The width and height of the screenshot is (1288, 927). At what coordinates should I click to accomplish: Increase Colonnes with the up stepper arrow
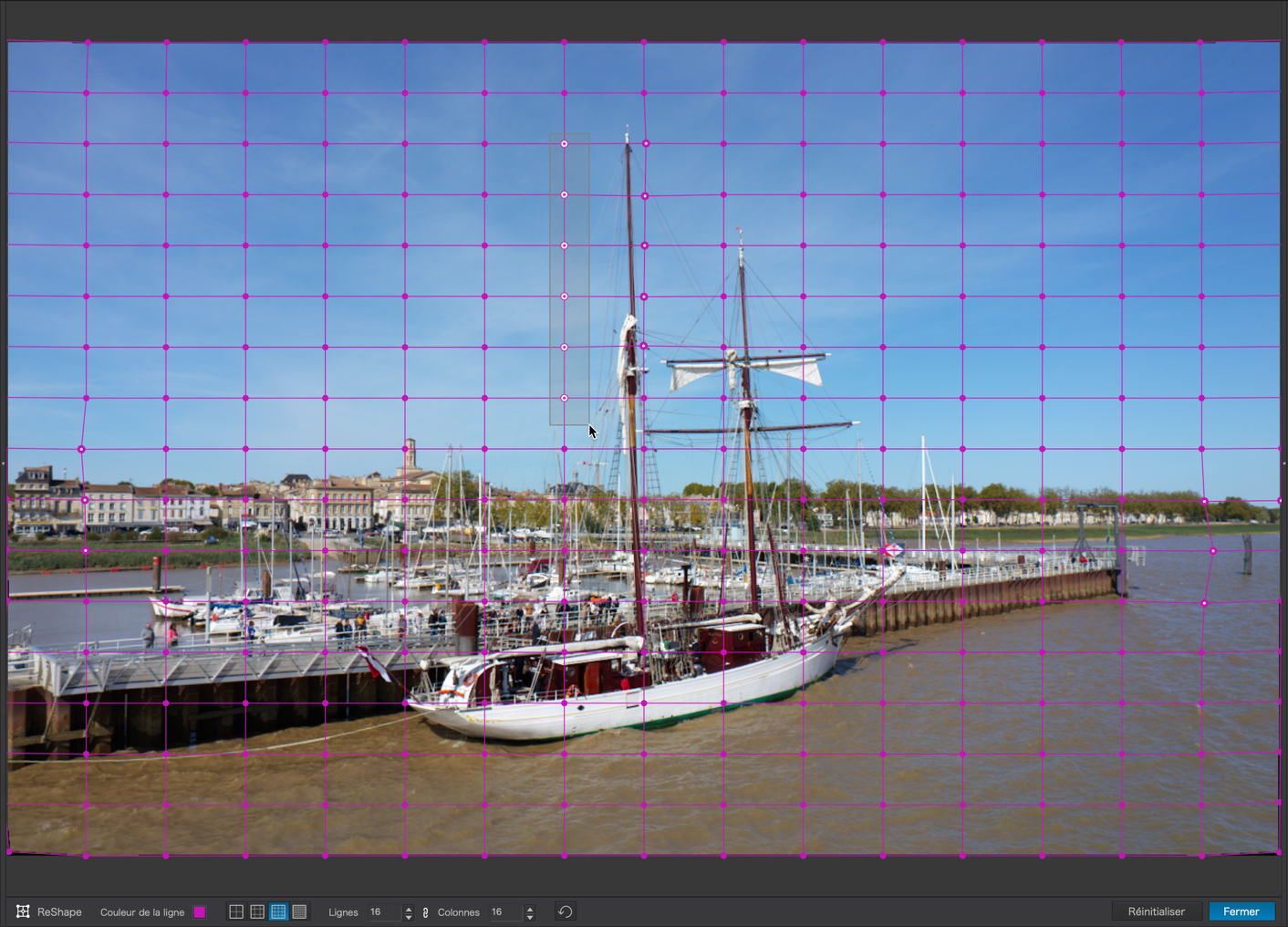[530, 908]
